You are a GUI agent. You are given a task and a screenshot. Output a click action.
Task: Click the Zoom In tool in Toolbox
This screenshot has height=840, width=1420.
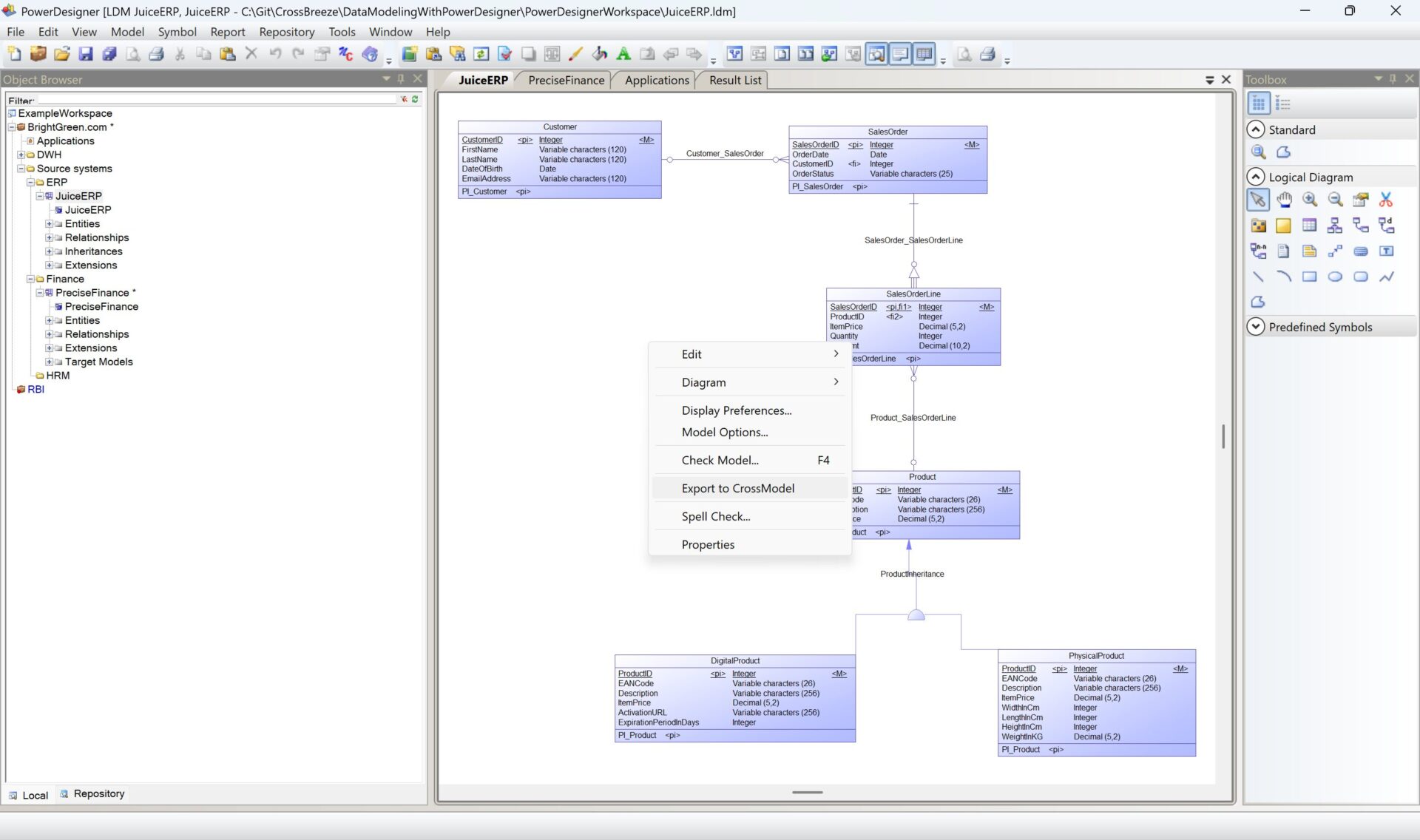[x=1310, y=200]
